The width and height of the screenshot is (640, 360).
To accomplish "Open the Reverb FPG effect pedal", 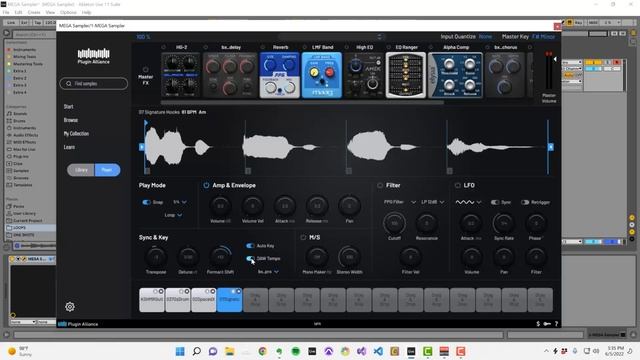I will [x=280, y=75].
